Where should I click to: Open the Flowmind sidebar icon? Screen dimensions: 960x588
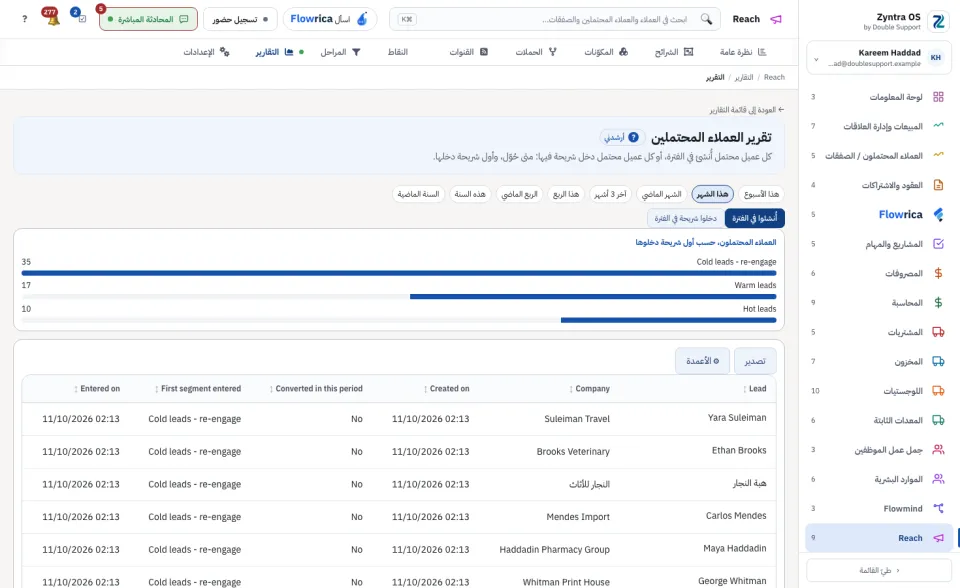point(938,508)
